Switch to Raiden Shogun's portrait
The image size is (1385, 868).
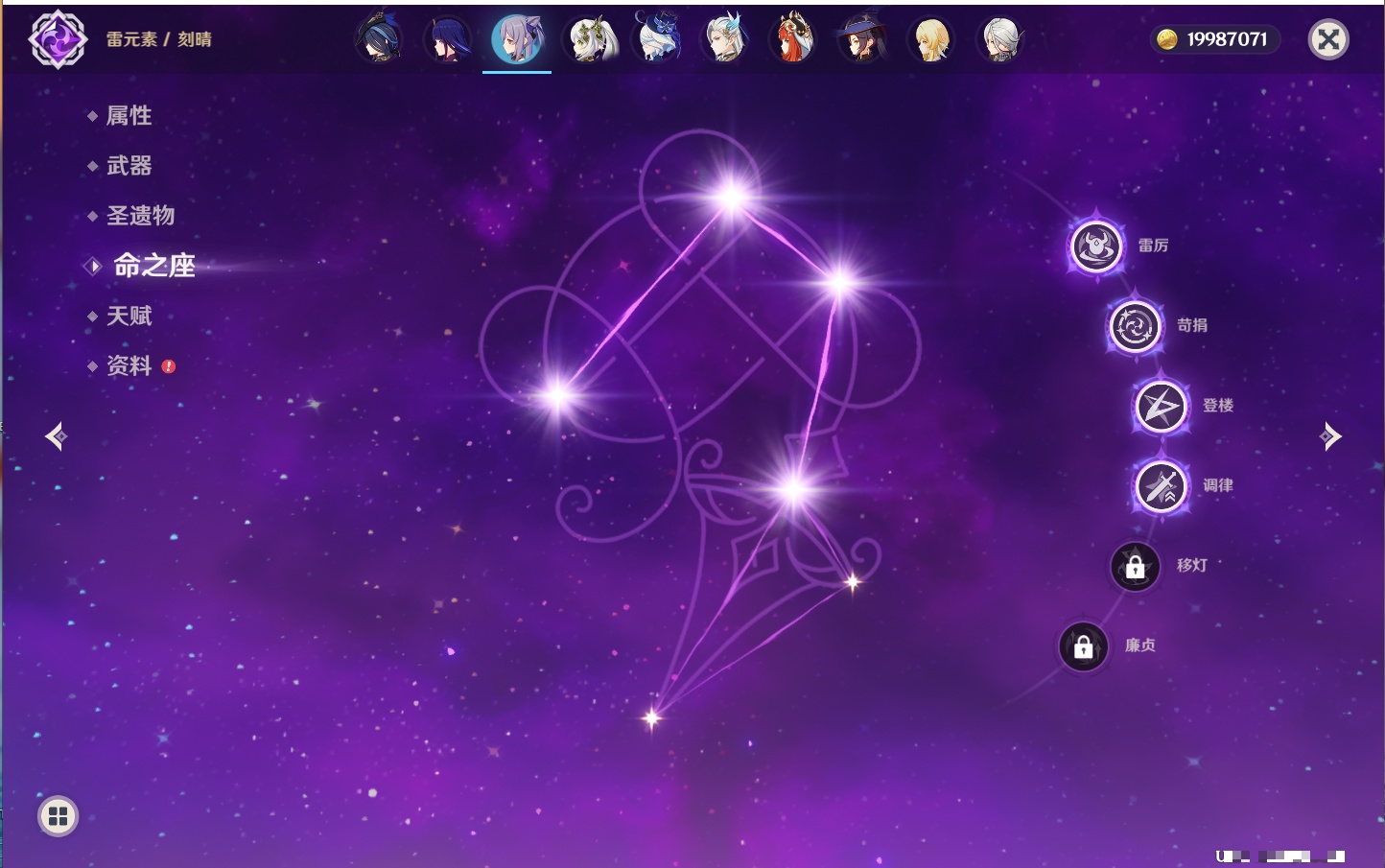tap(447, 39)
